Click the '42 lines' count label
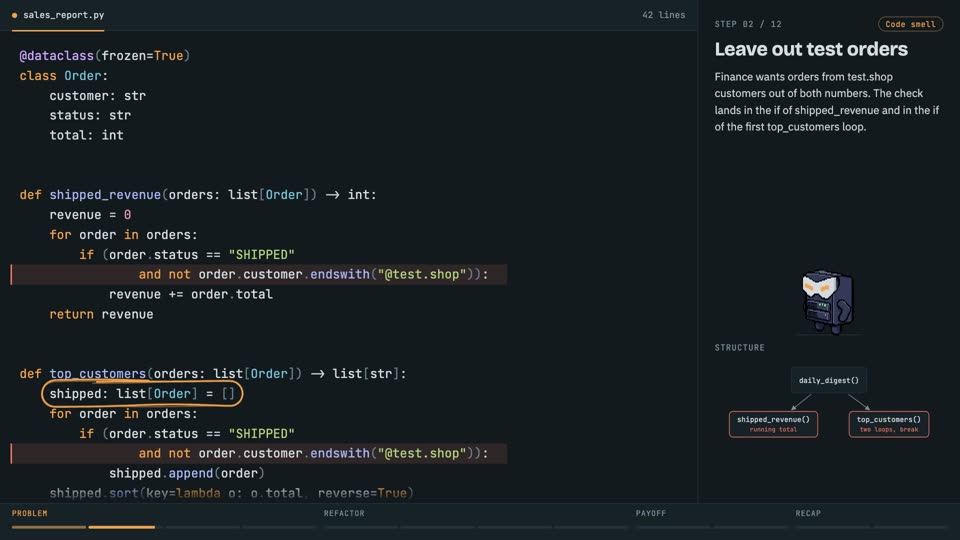The width and height of the screenshot is (960, 540). click(663, 15)
